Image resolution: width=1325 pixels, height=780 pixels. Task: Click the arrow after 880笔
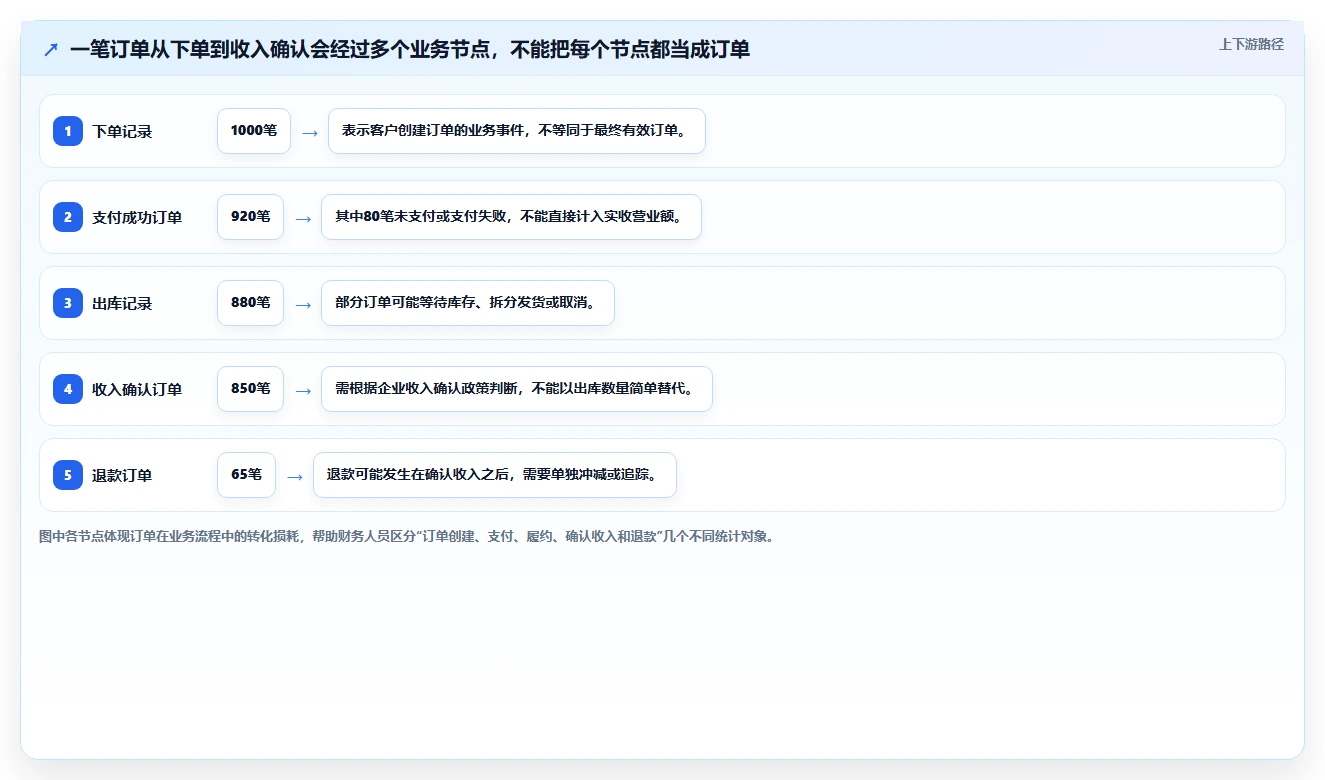coord(303,304)
